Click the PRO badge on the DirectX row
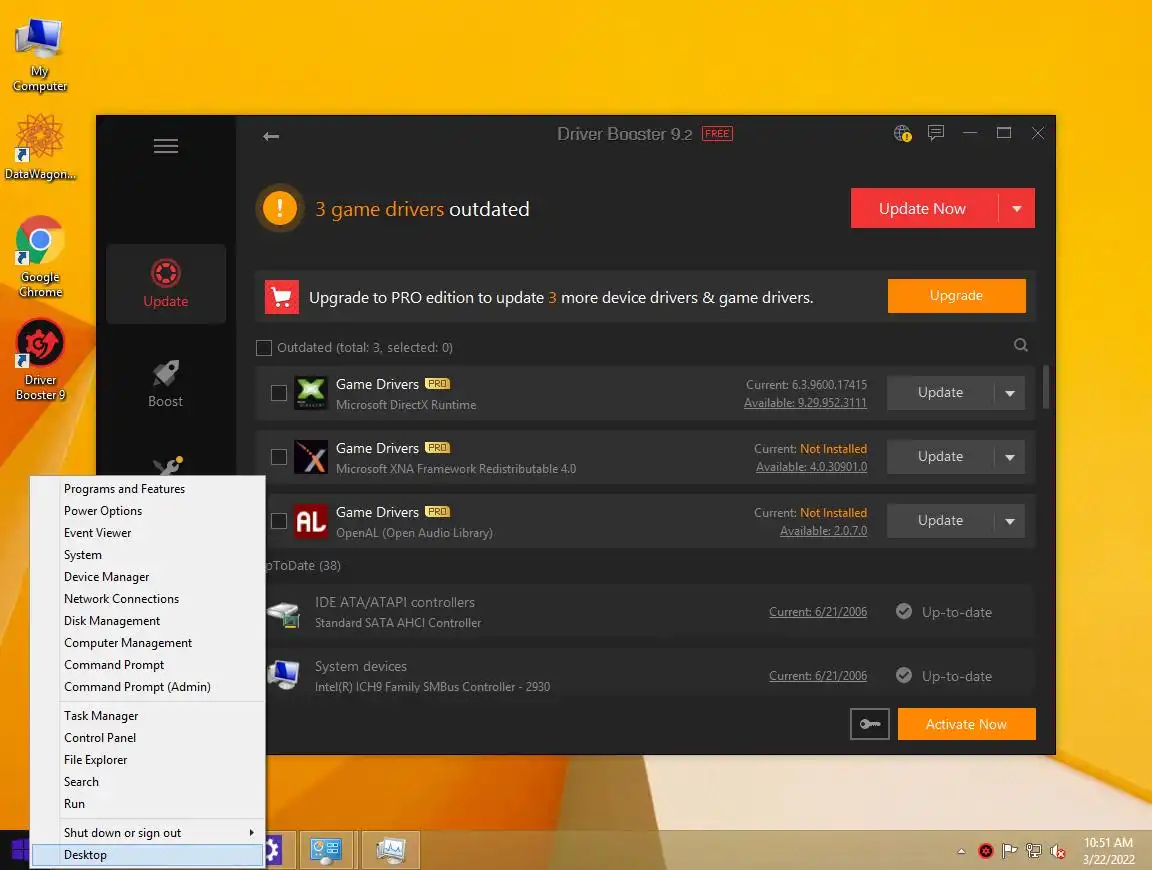This screenshot has width=1152, height=870. (x=437, y=384)
